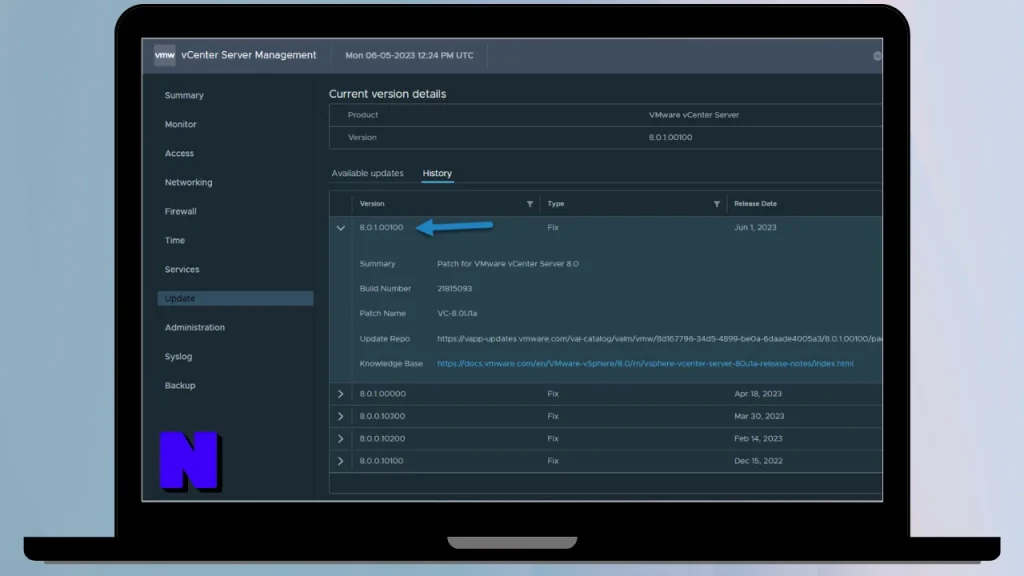Select the Update Repo URL text
This screenshot has width=1024, height=576.
coord(660,339)
